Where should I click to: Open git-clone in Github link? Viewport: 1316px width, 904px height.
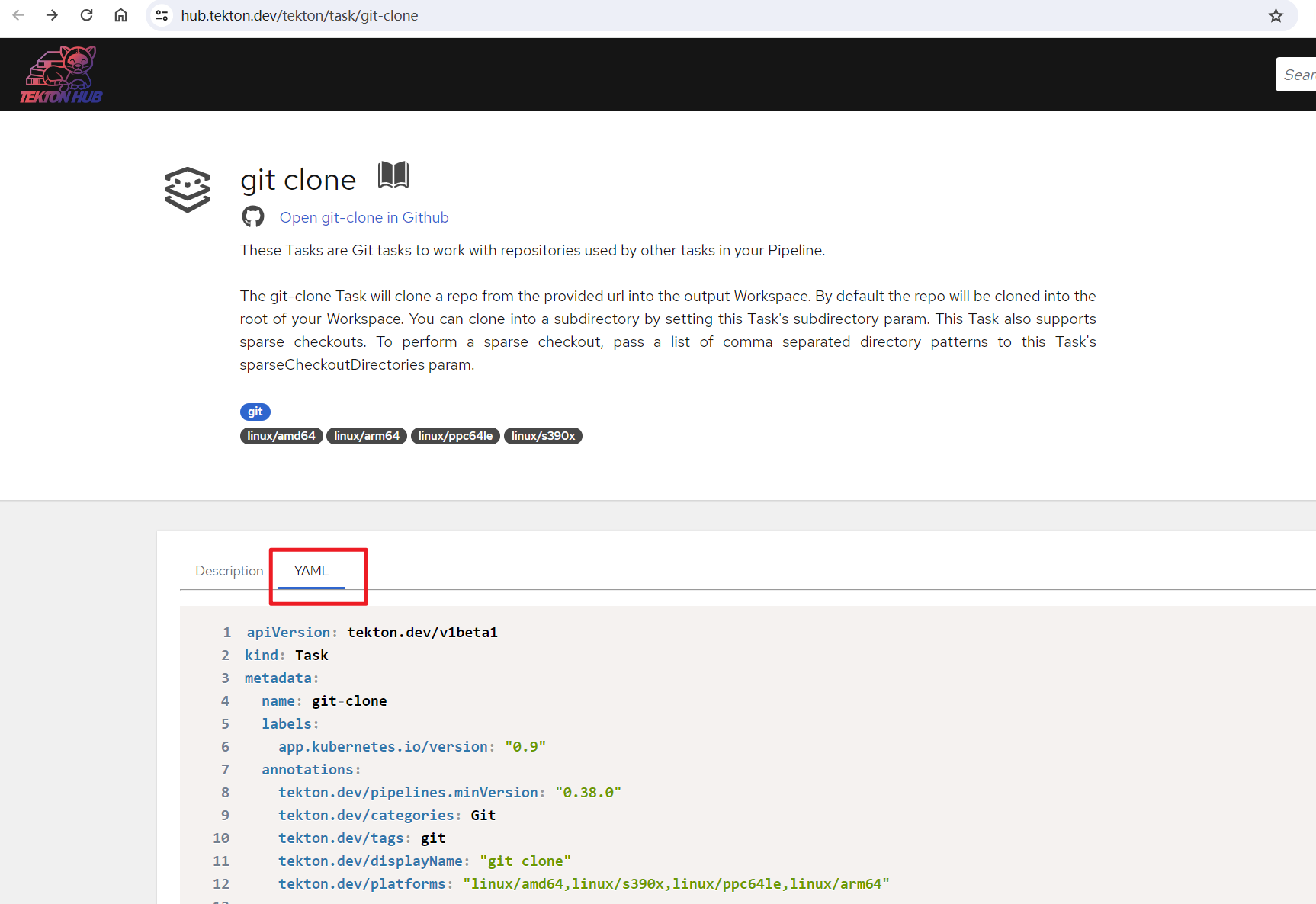pyautogui.click(x=364, y=217)
